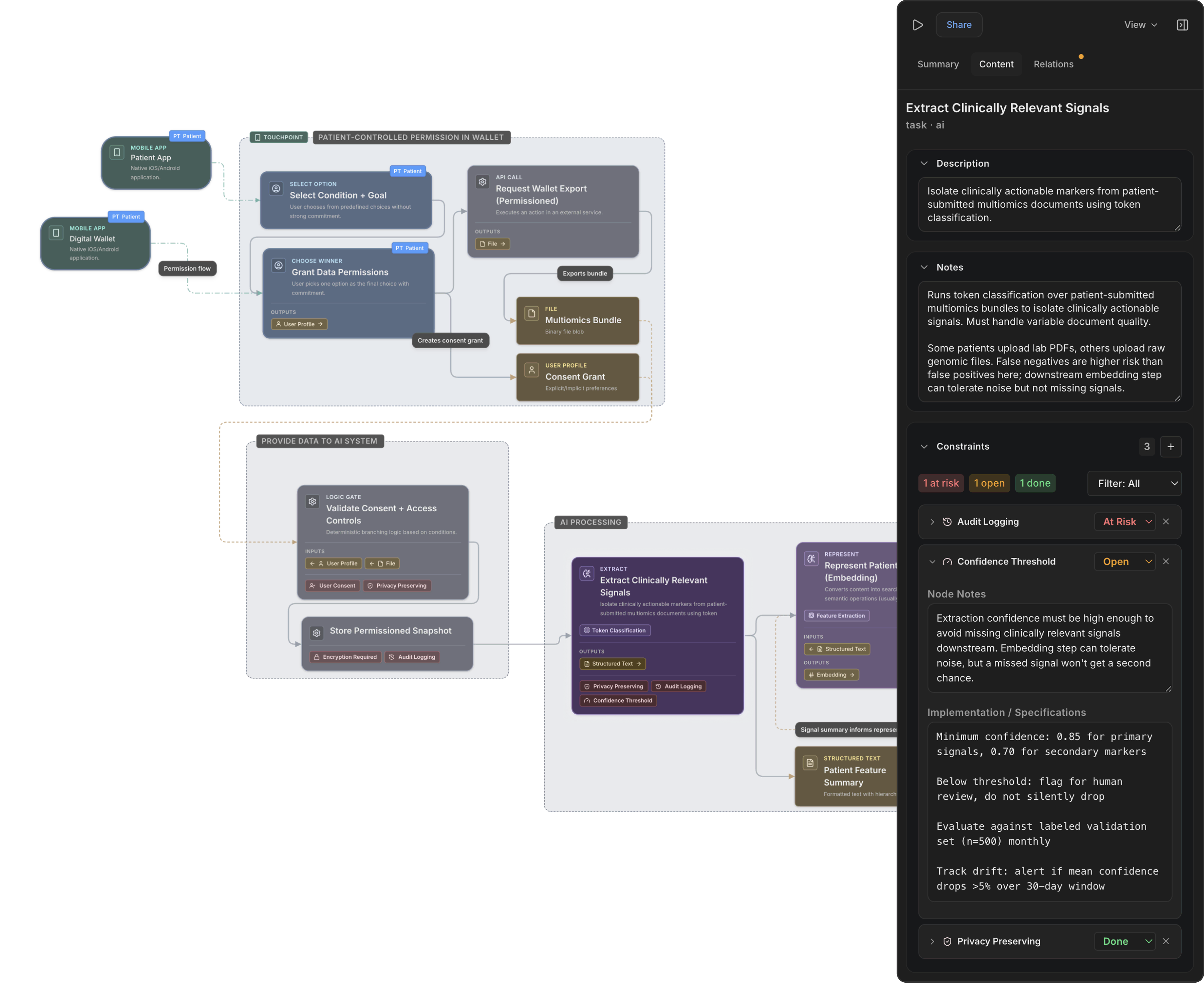This screenshot has height=983, width=1204.
Task: Collapse the Notes section
Action: [x=924, y=267]
